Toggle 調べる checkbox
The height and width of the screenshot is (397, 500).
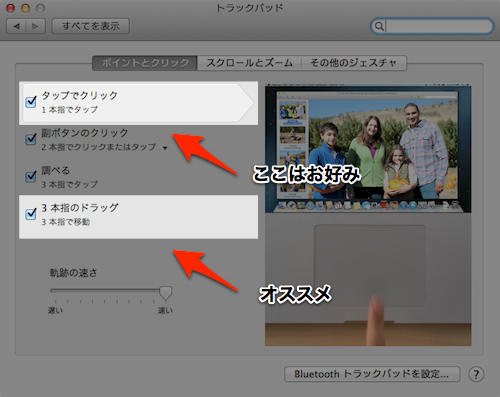point(31,176)
